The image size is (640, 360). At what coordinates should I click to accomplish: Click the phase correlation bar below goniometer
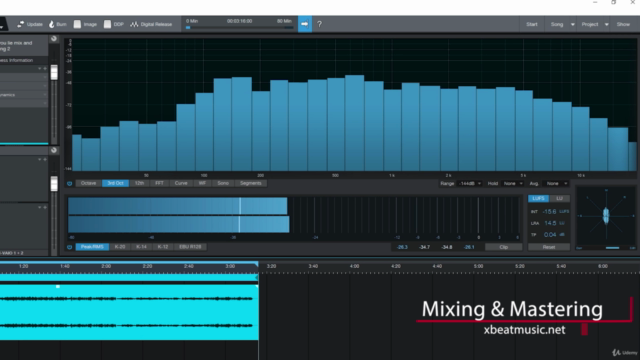606,248
